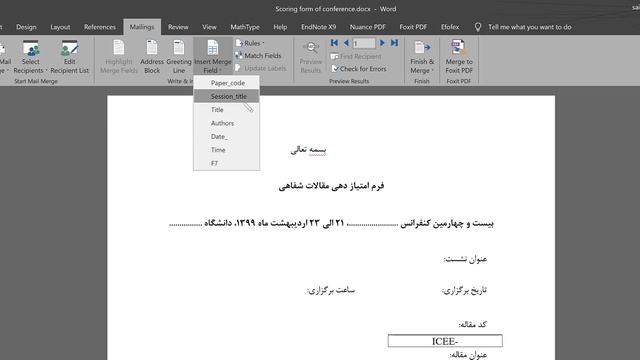Click Match Fields

tap(258, 56)
